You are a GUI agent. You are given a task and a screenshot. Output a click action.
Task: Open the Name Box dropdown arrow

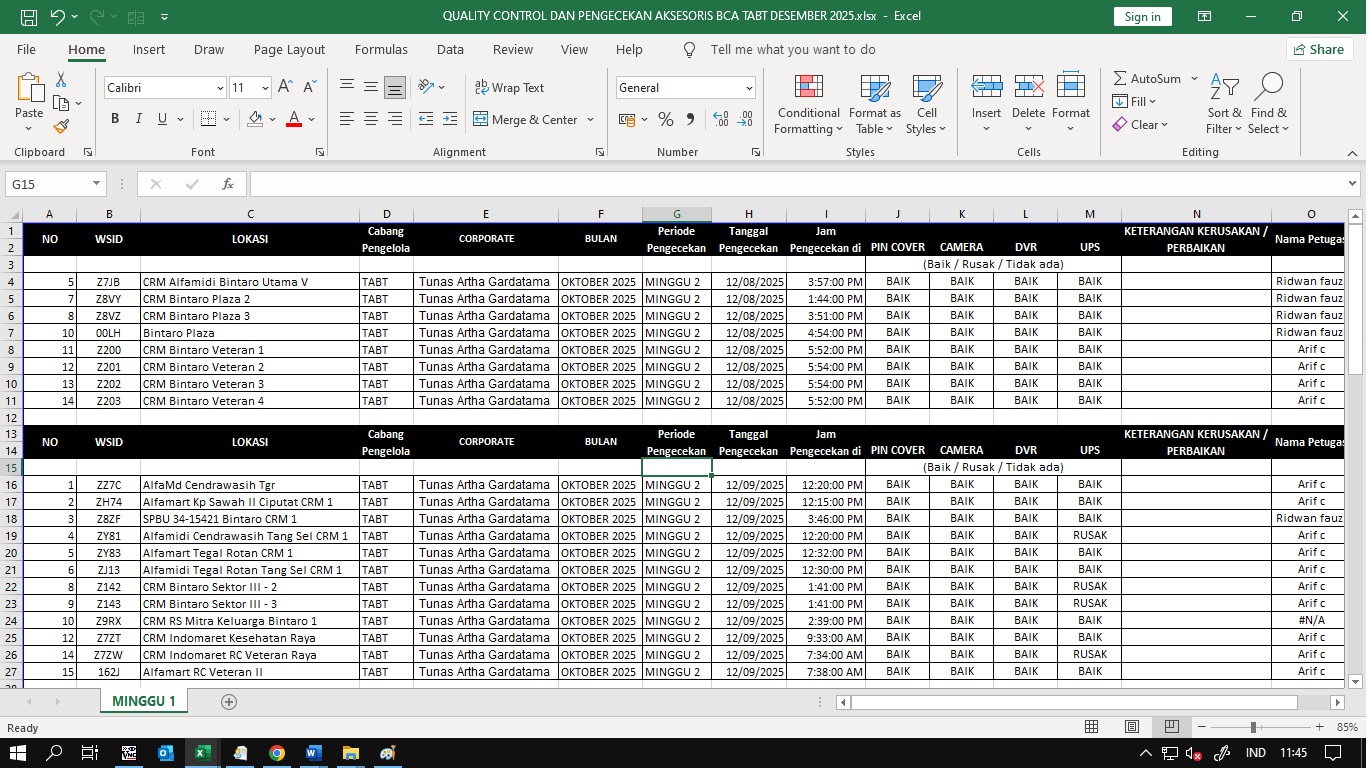pos(97,184)
